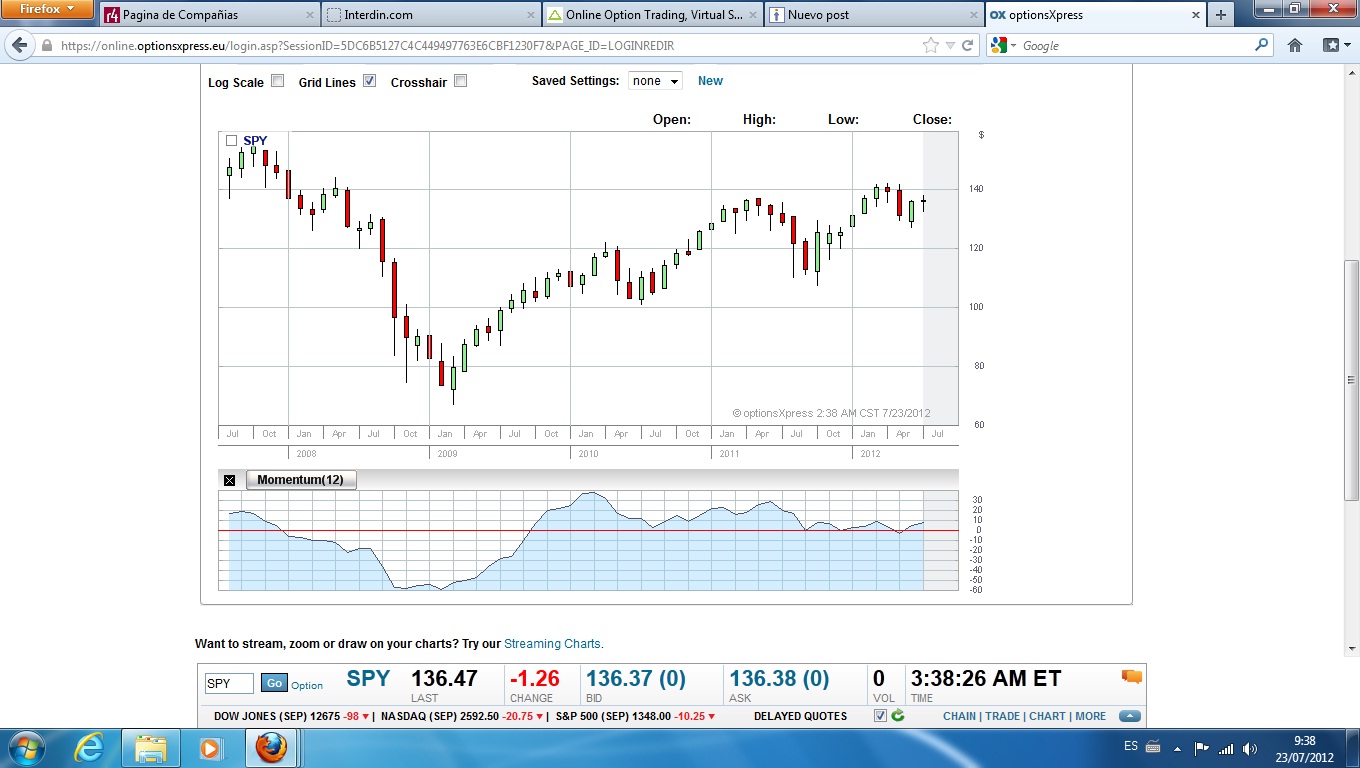Enable the Log Scale checkbox

pos(278,81)
